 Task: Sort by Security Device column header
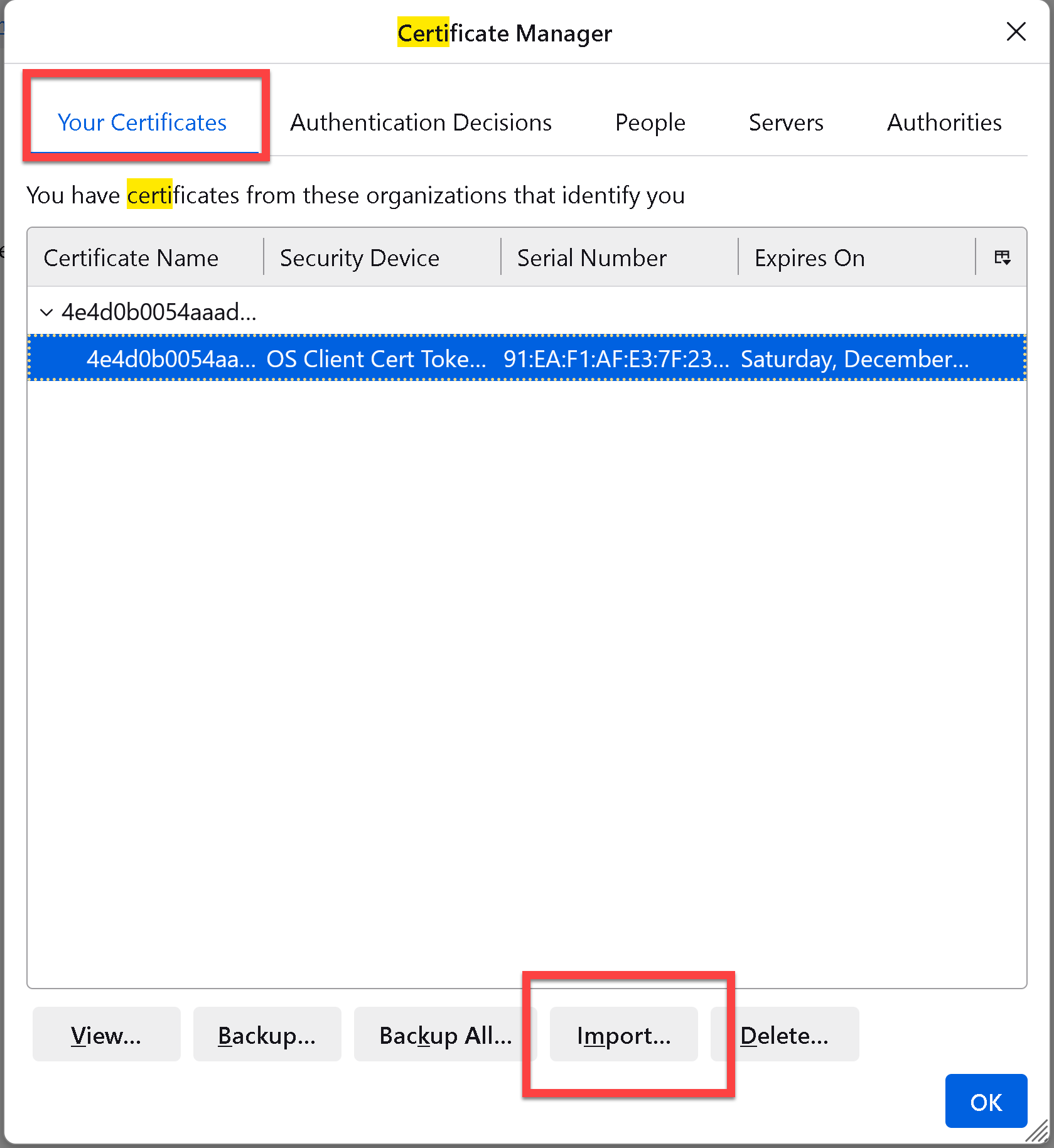coord(360,258)
